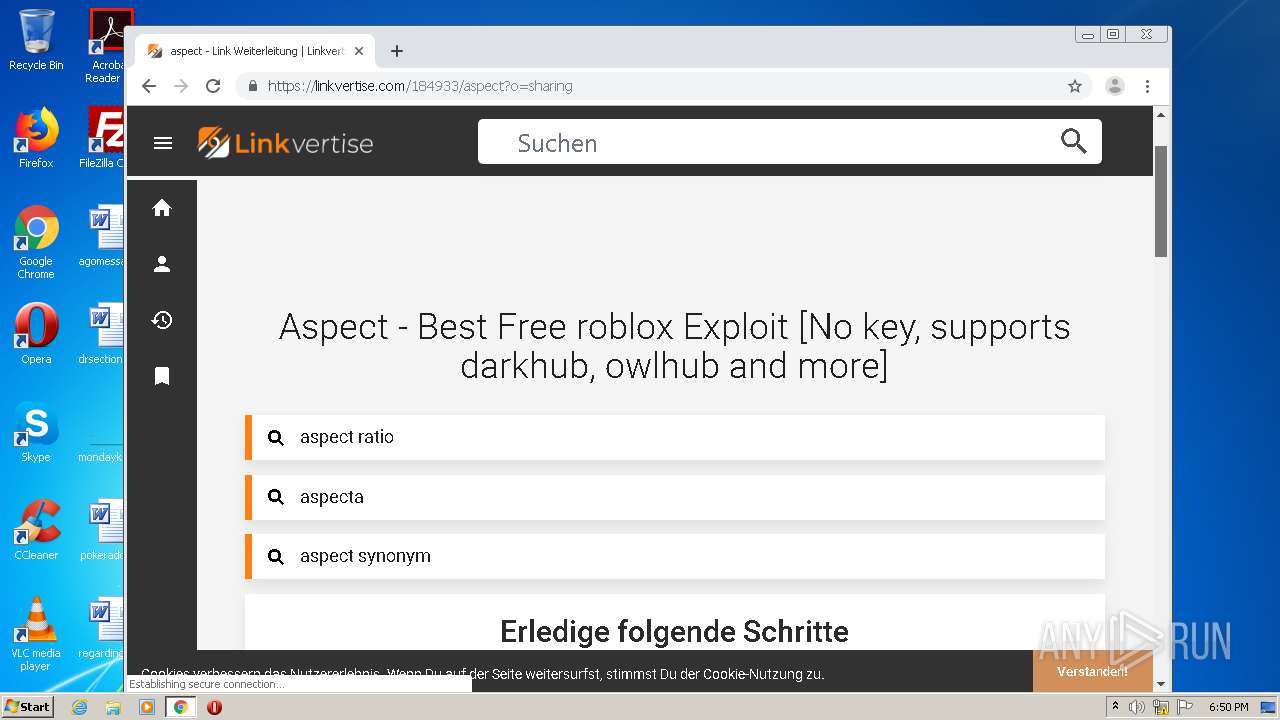This screenshot has height=720, width=1280.
Task: Open a new Chrome tab
Action: [x=397, y=51]
